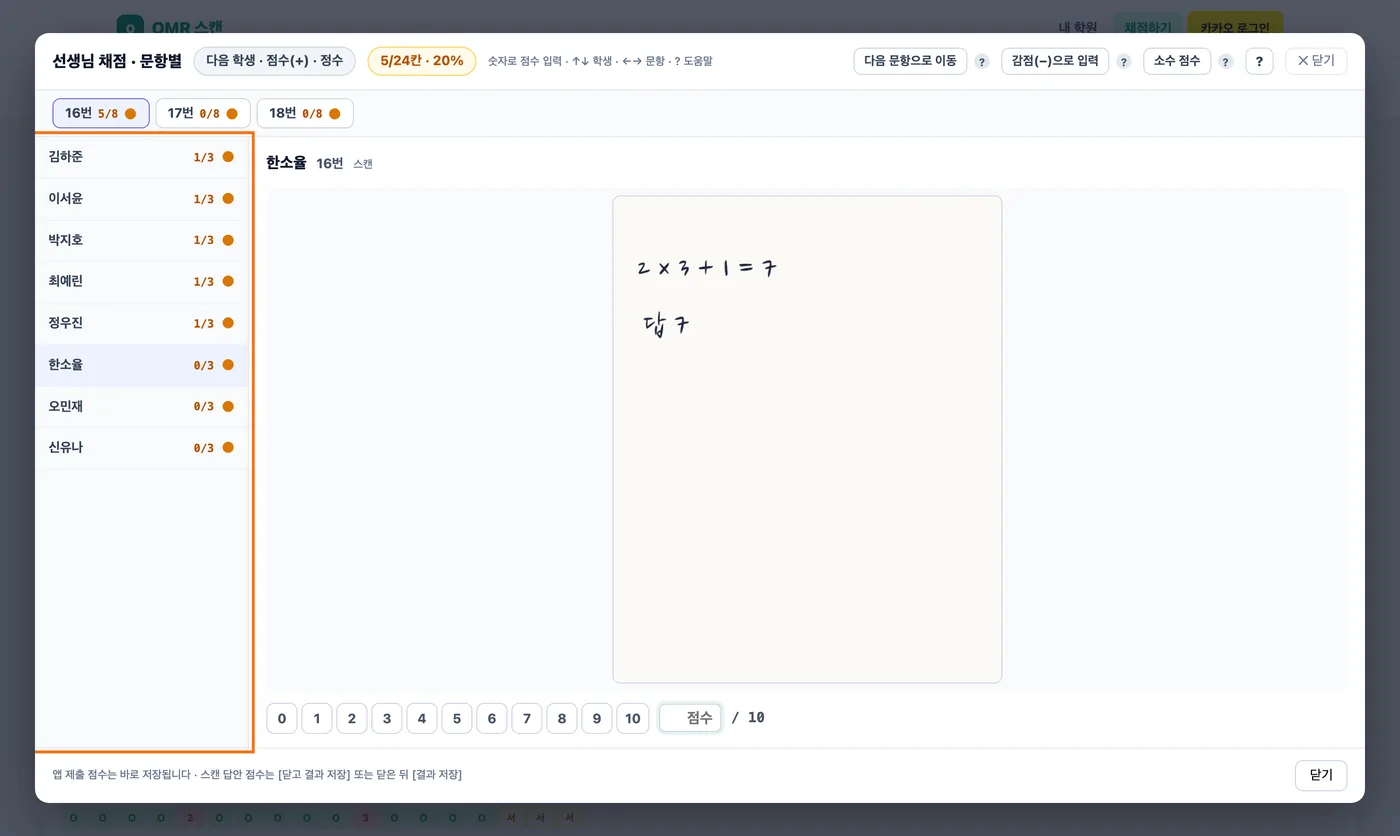Viewport: 1400px width, 836px height.
Task: Switch to the 18번 question tab
Action: (305, 113)
